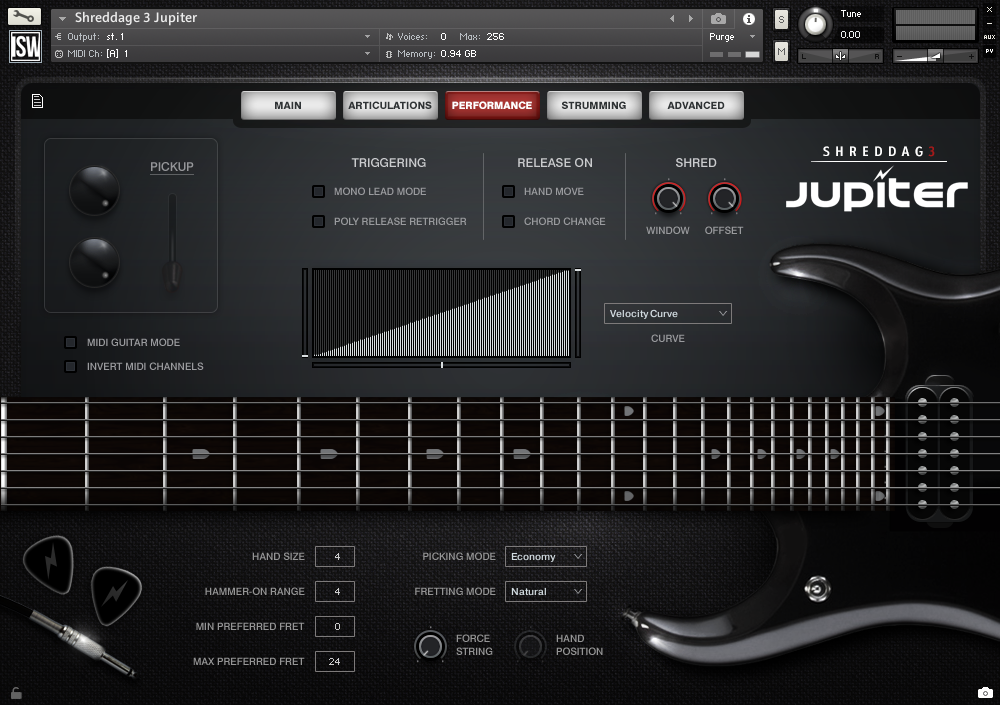Image resolution: width=1000 pixels, height=705 pixels.
Task: Open the Purge dropdown menu
Action: [722, 36]
